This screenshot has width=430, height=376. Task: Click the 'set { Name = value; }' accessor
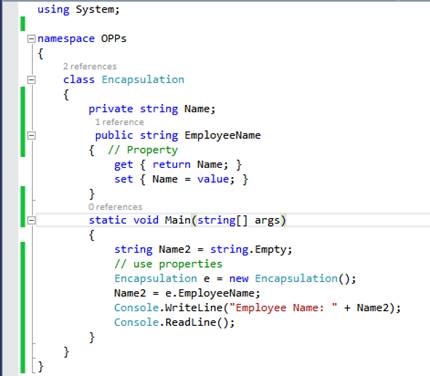(x=181, y=179)
